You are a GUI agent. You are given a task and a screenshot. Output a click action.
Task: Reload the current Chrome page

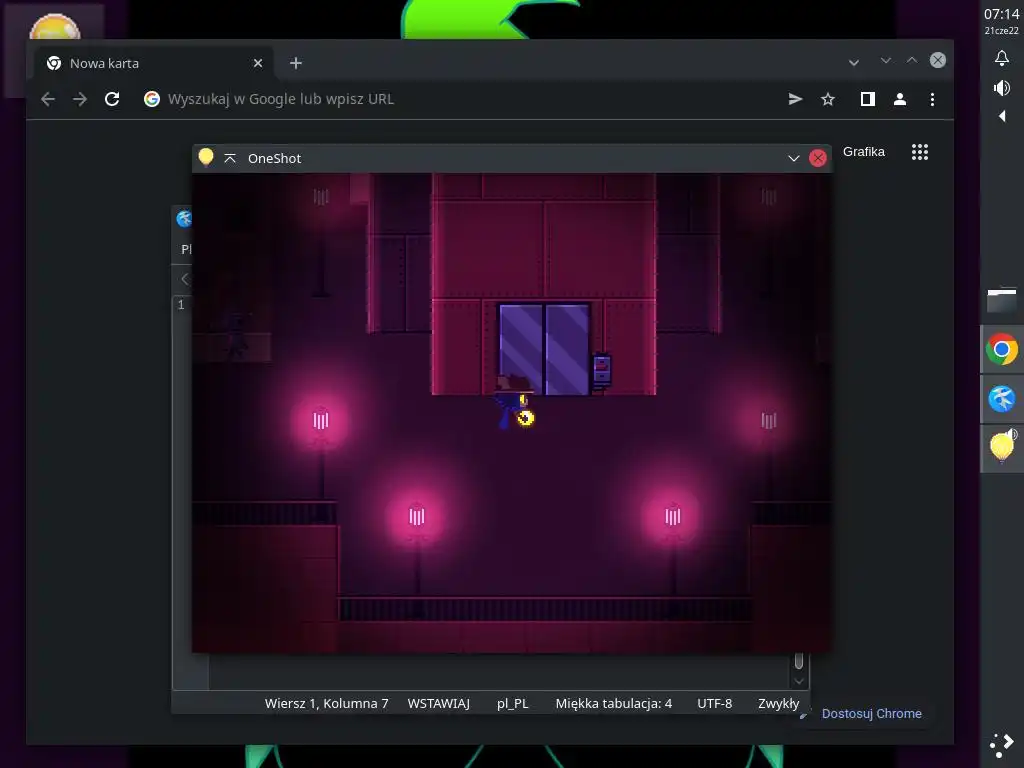tap(112, 99)
